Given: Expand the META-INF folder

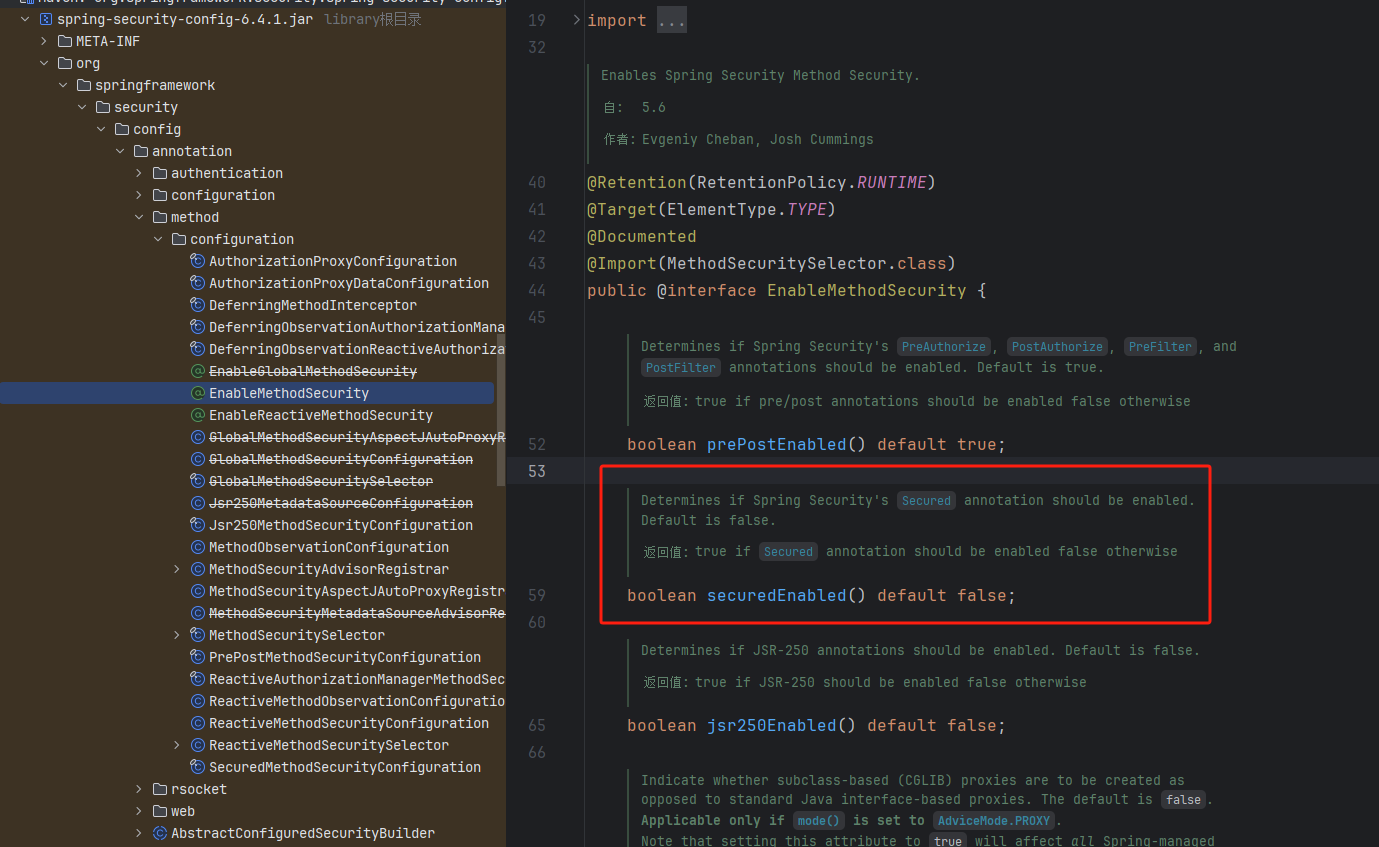Looking at the screenshot, I should (44, 41).
